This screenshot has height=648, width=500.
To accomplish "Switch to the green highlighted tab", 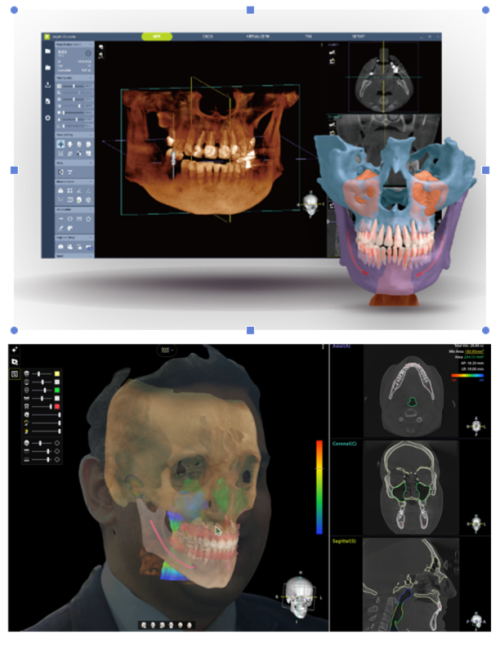I will pos(157,36).
